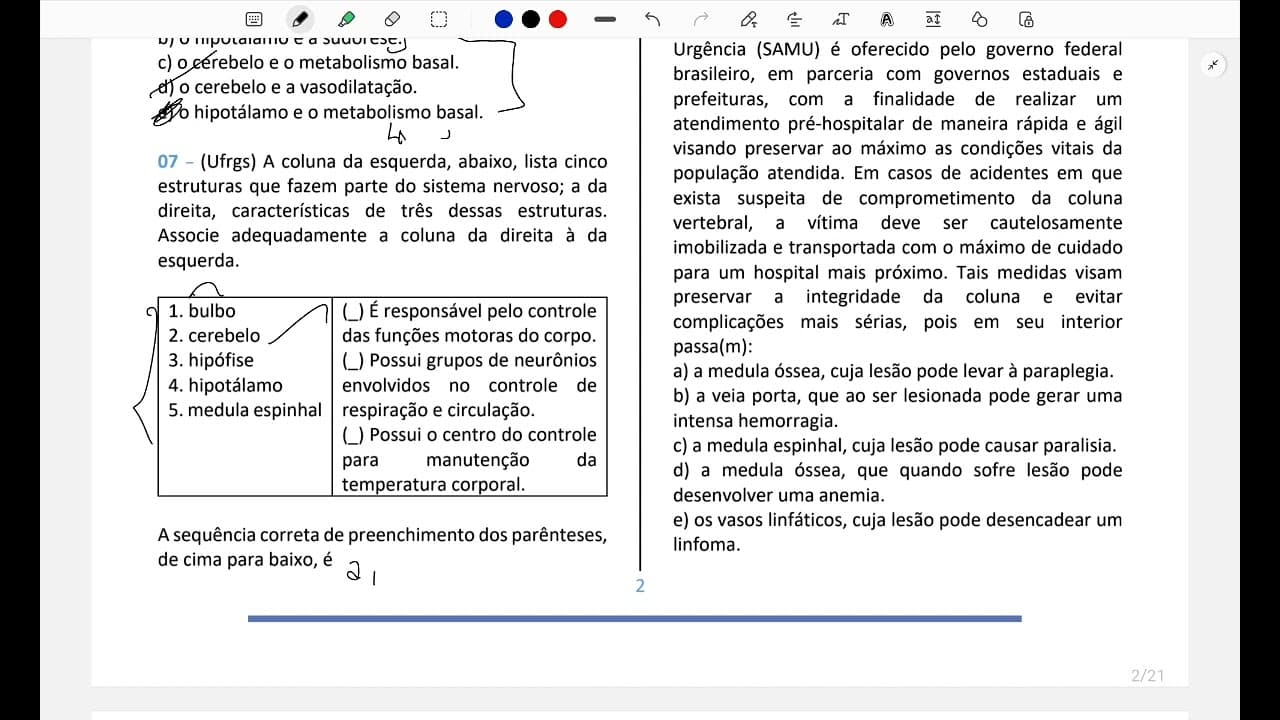
Task: Click answer 'd) a medula óssea, que quando'
Action: (x=898, y=483)
